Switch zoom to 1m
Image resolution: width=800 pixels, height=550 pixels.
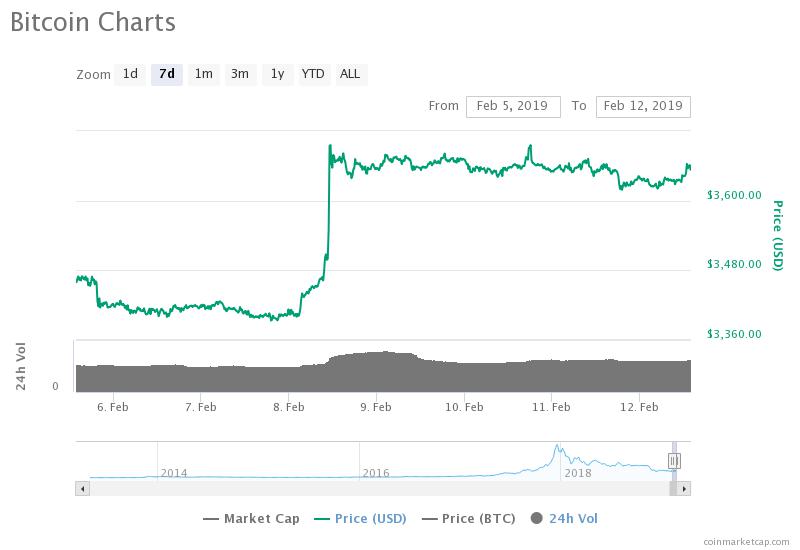(204, 74)
